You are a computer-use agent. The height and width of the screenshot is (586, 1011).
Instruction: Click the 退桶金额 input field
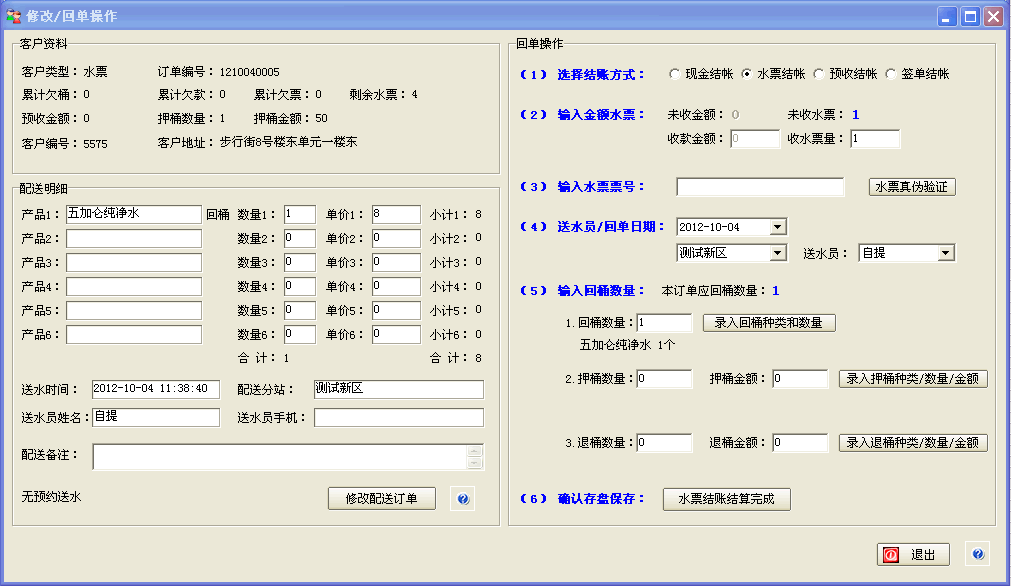click(x=800, y=443)
